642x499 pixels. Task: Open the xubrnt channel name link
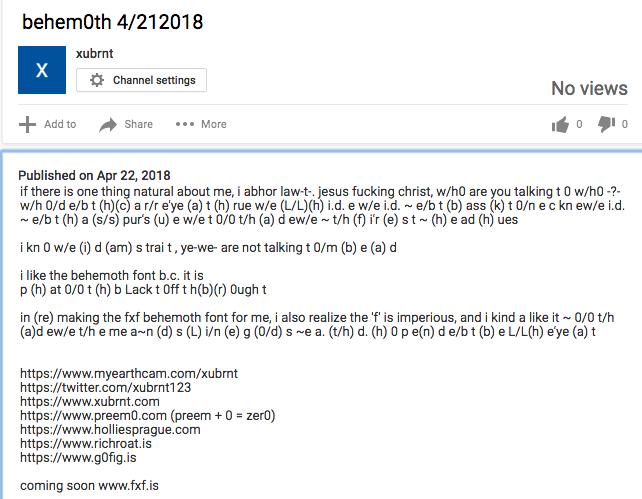coord(95,54)
